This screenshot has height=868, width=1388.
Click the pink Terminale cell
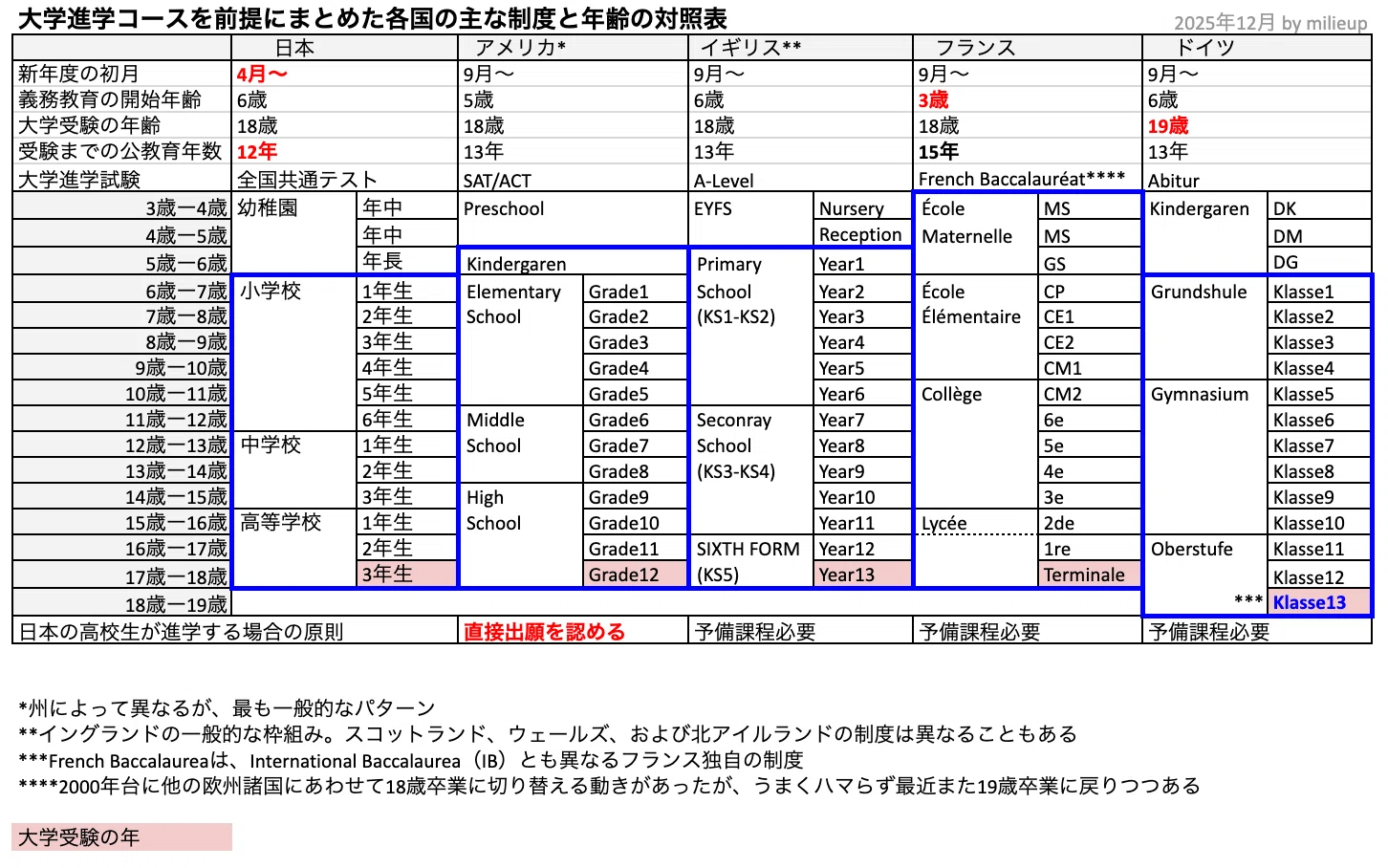[1090, 575]
